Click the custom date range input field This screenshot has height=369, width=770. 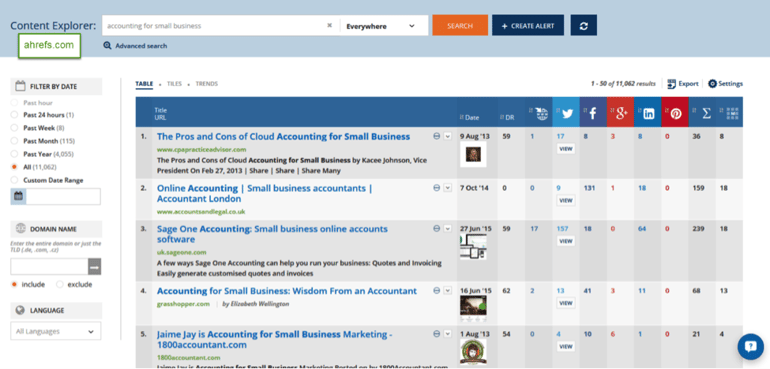[x=63, y=197]
